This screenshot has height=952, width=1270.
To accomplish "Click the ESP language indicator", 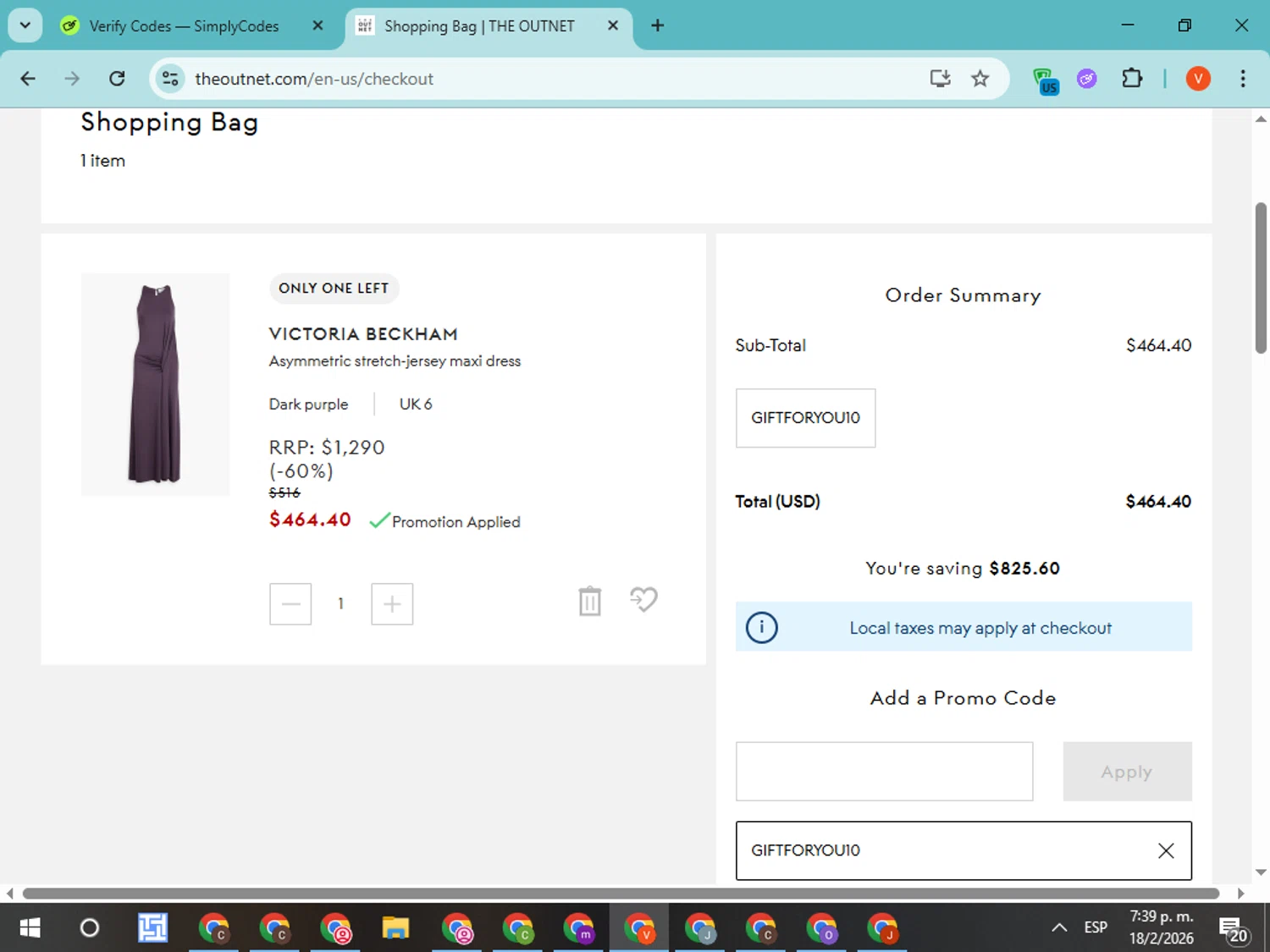I will pos(1096,928).
